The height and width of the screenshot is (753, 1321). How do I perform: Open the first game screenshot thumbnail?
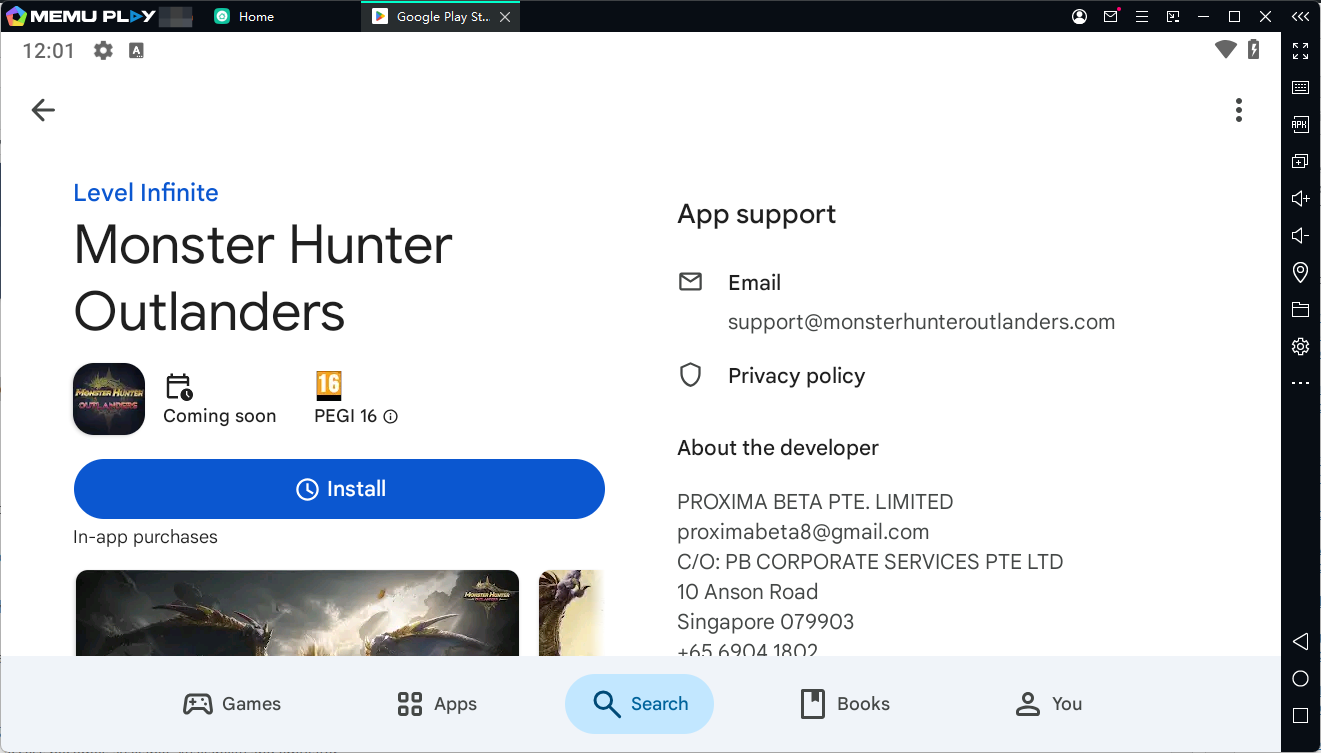(x=297, y=613)
